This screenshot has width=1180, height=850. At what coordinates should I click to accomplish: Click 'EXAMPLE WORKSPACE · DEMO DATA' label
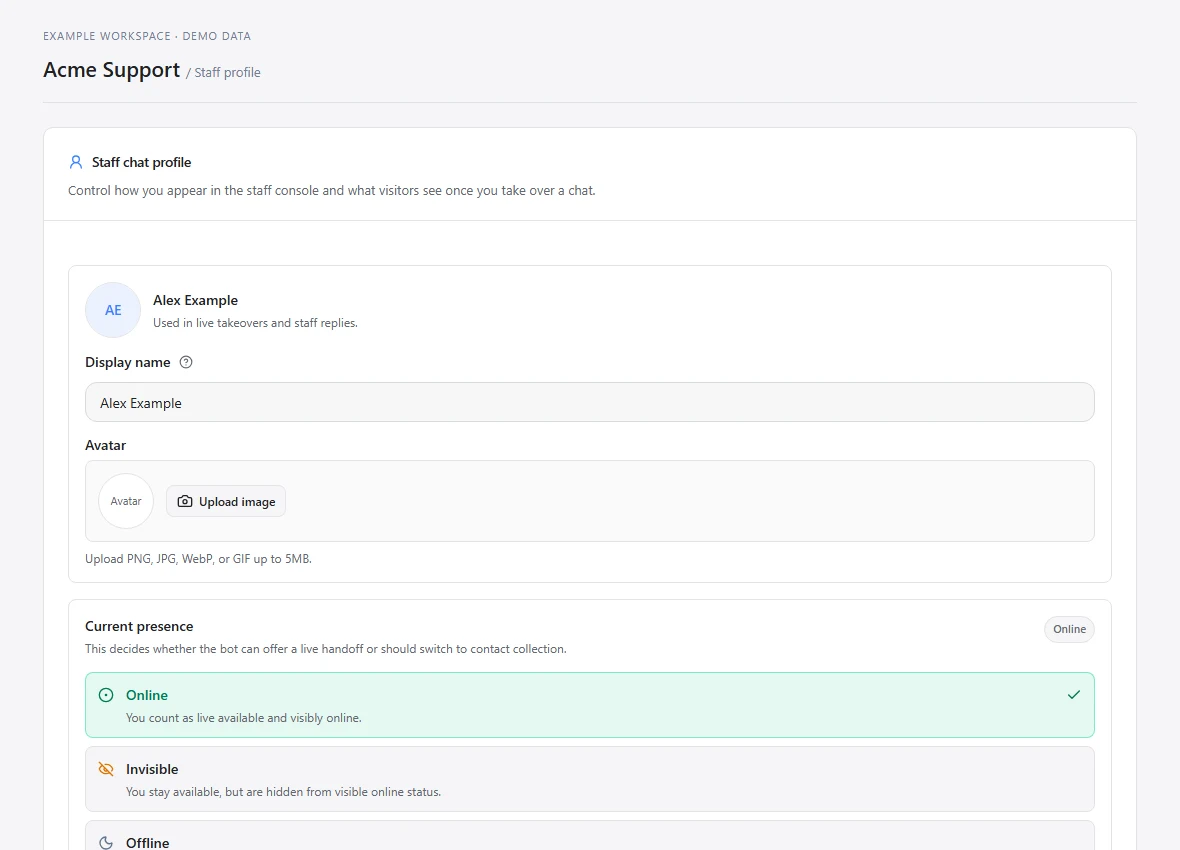click(147, 36)
